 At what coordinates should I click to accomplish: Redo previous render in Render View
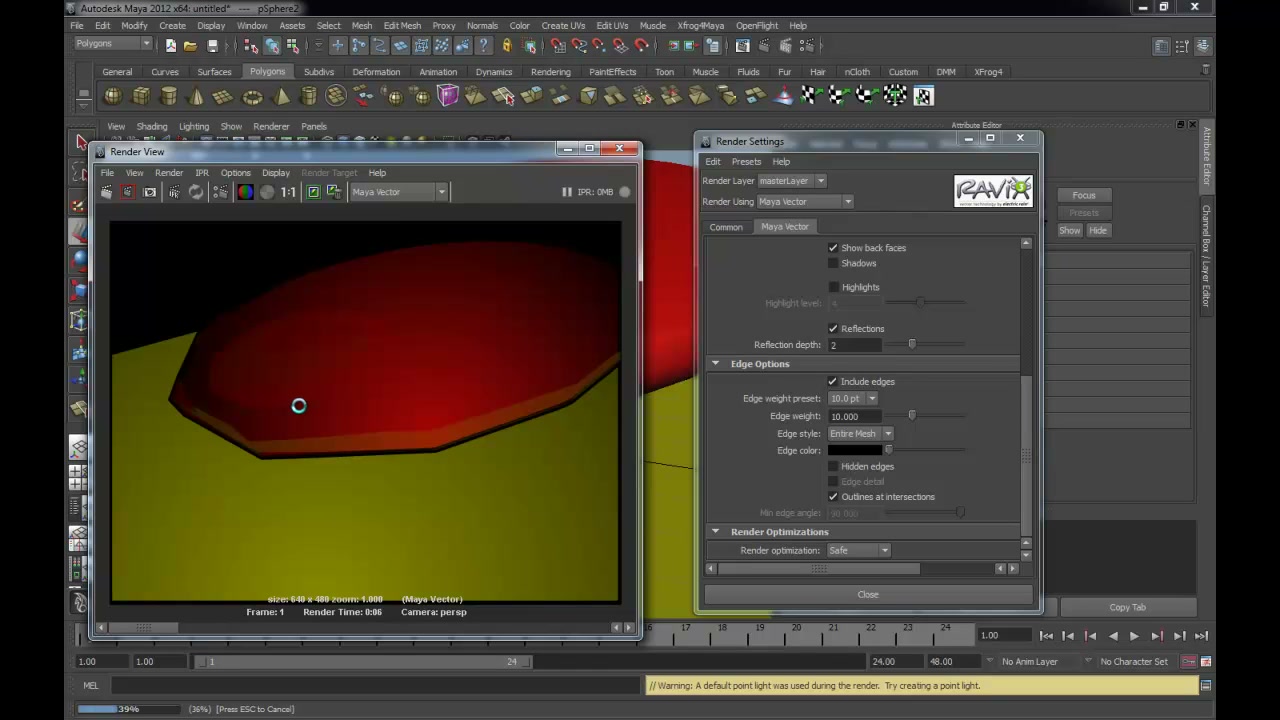coord(107,192)
